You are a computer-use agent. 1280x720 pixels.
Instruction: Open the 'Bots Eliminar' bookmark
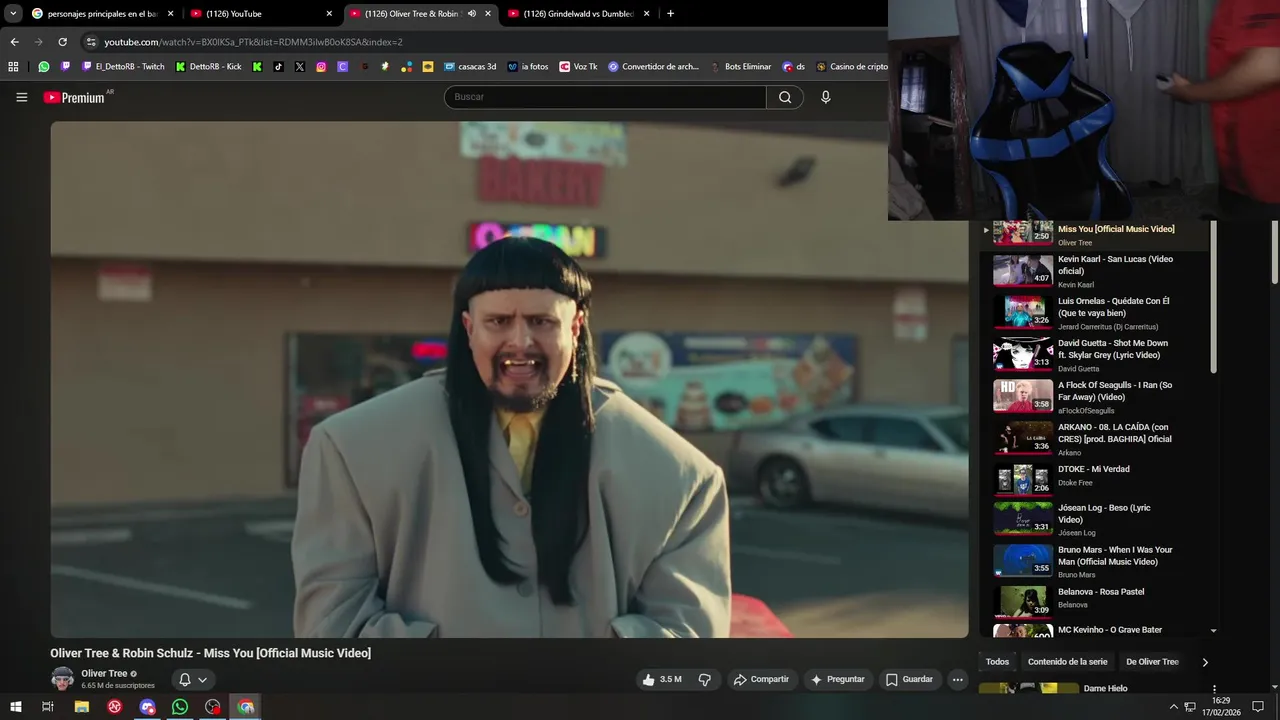740,67
